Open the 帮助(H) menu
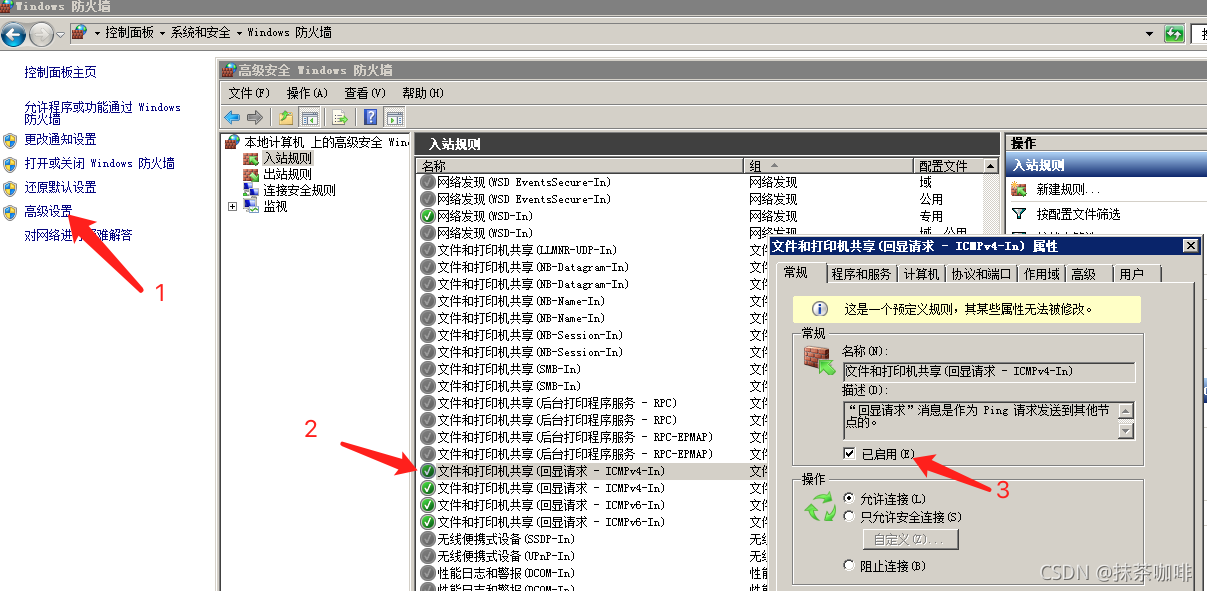Viewport: 1207px width, 591px height. click(x=423, y=93)
